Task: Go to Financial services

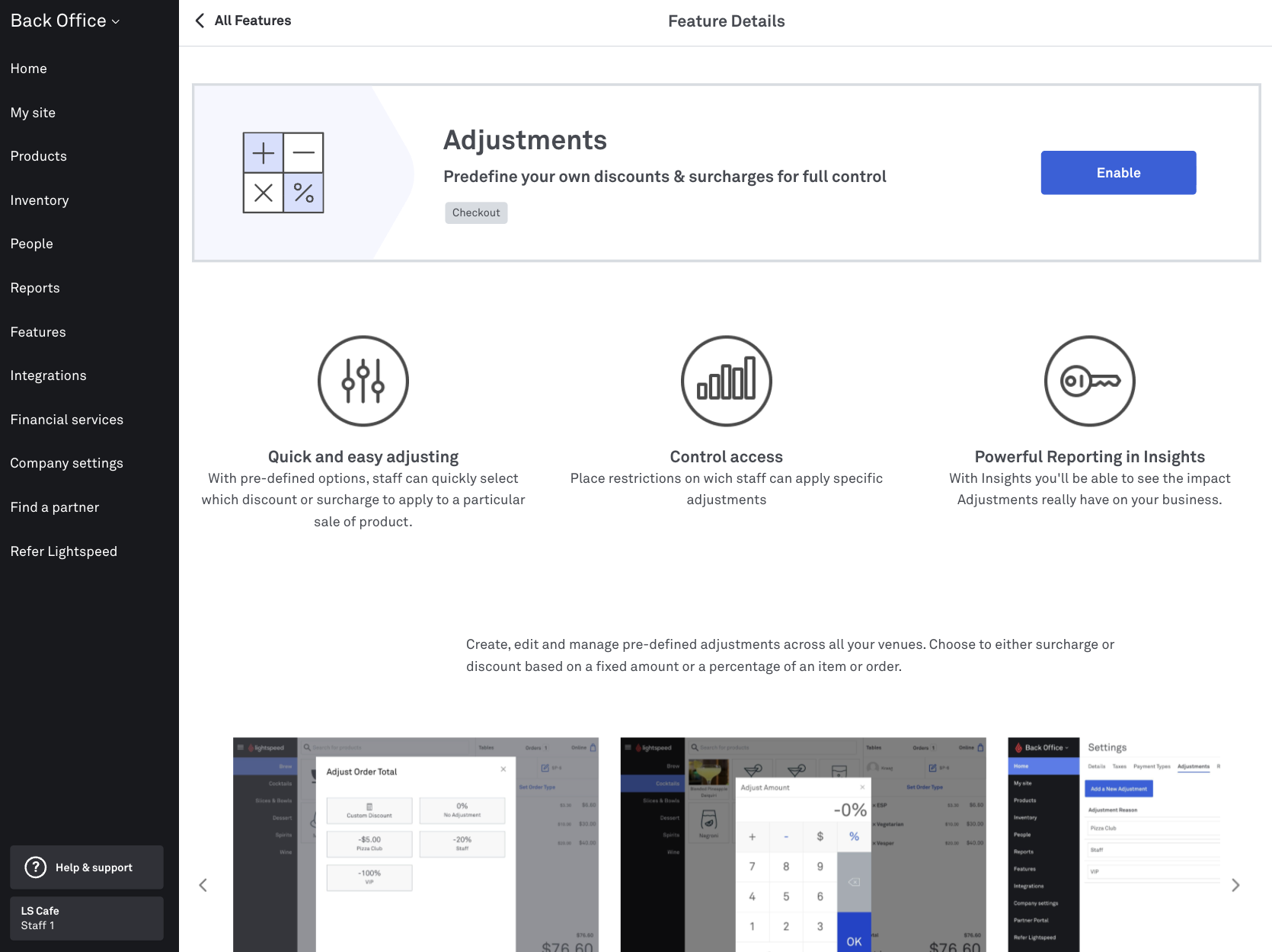Action: (67, 420)
